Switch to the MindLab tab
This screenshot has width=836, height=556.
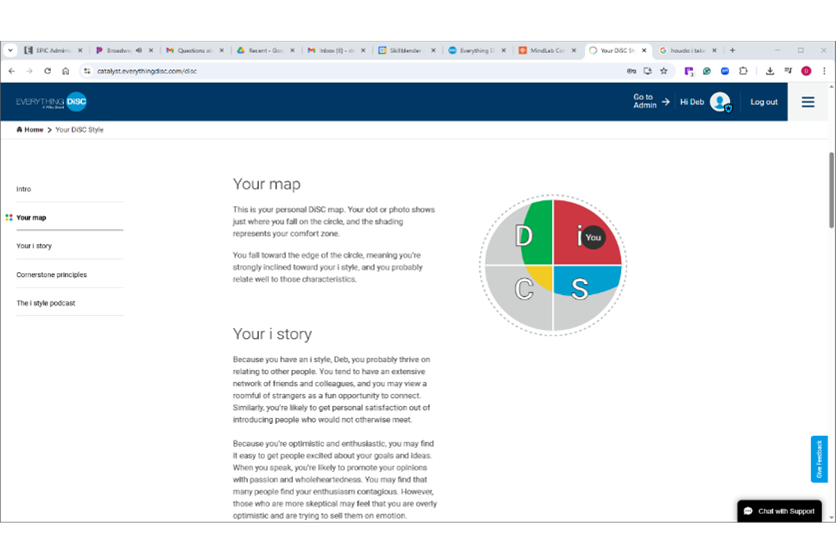click(x=546, y=50)
